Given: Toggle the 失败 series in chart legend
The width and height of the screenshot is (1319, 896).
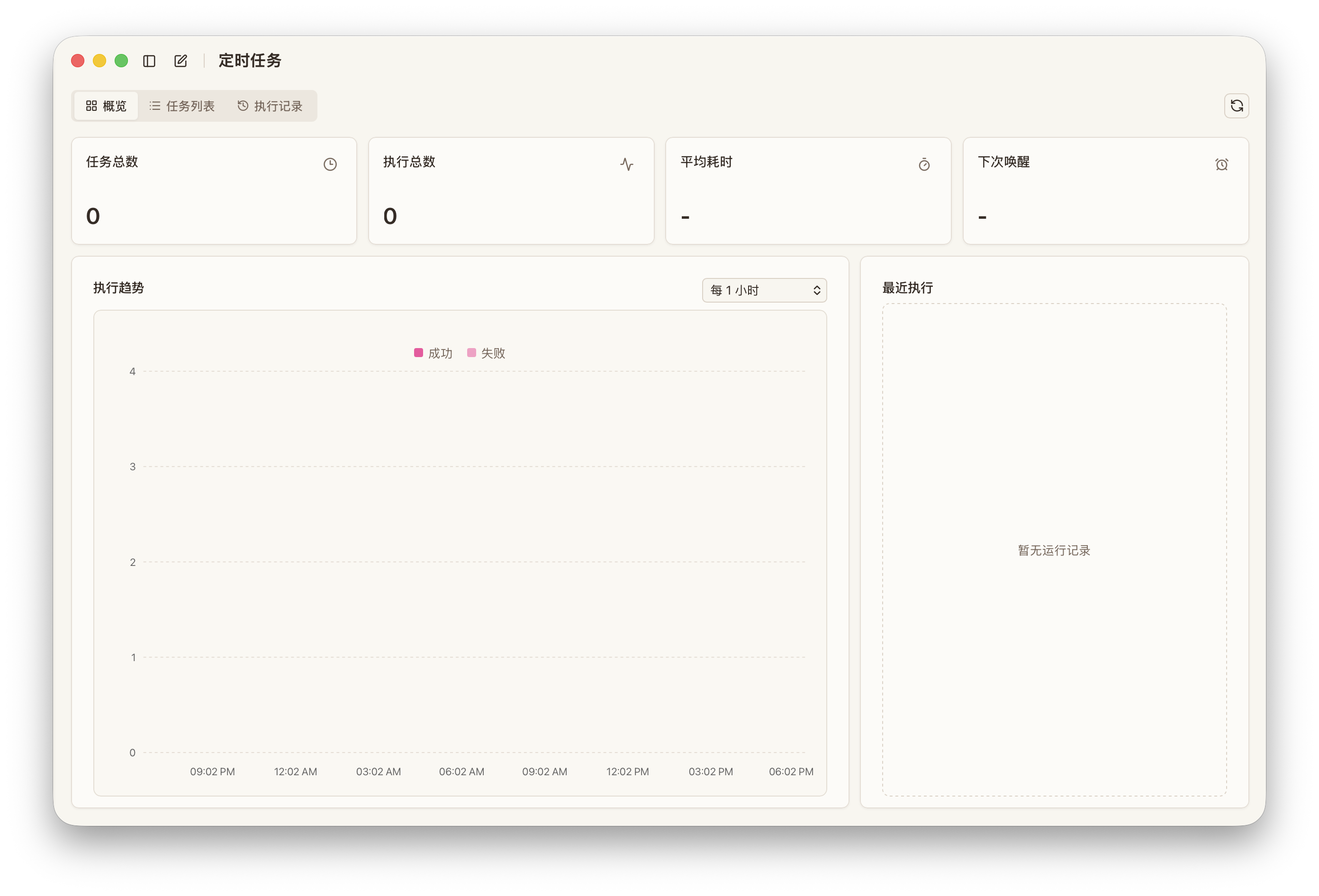Looking at the screenshot, I should [486, 352].
